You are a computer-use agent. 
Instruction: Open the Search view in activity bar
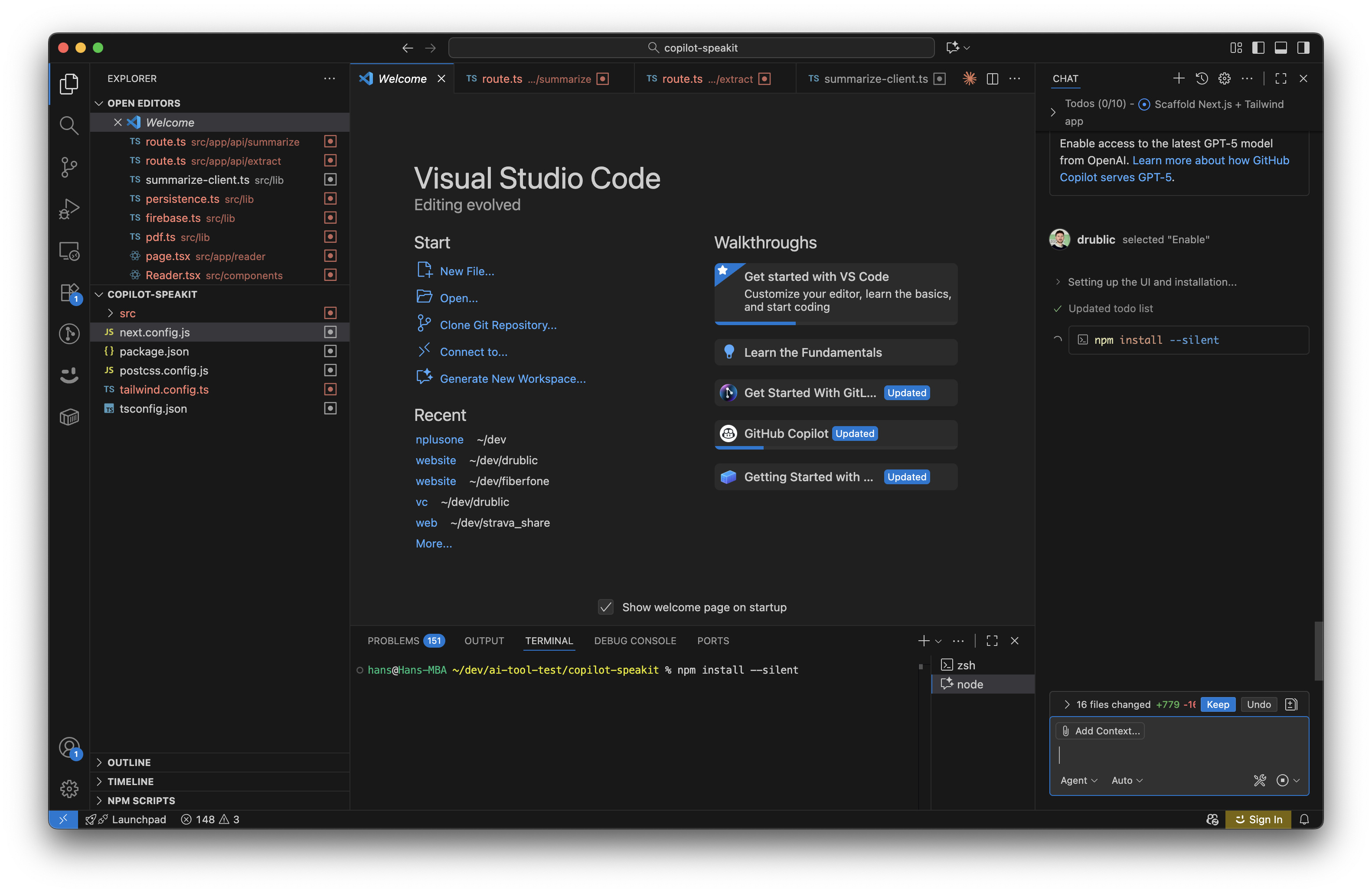[69, 125]
